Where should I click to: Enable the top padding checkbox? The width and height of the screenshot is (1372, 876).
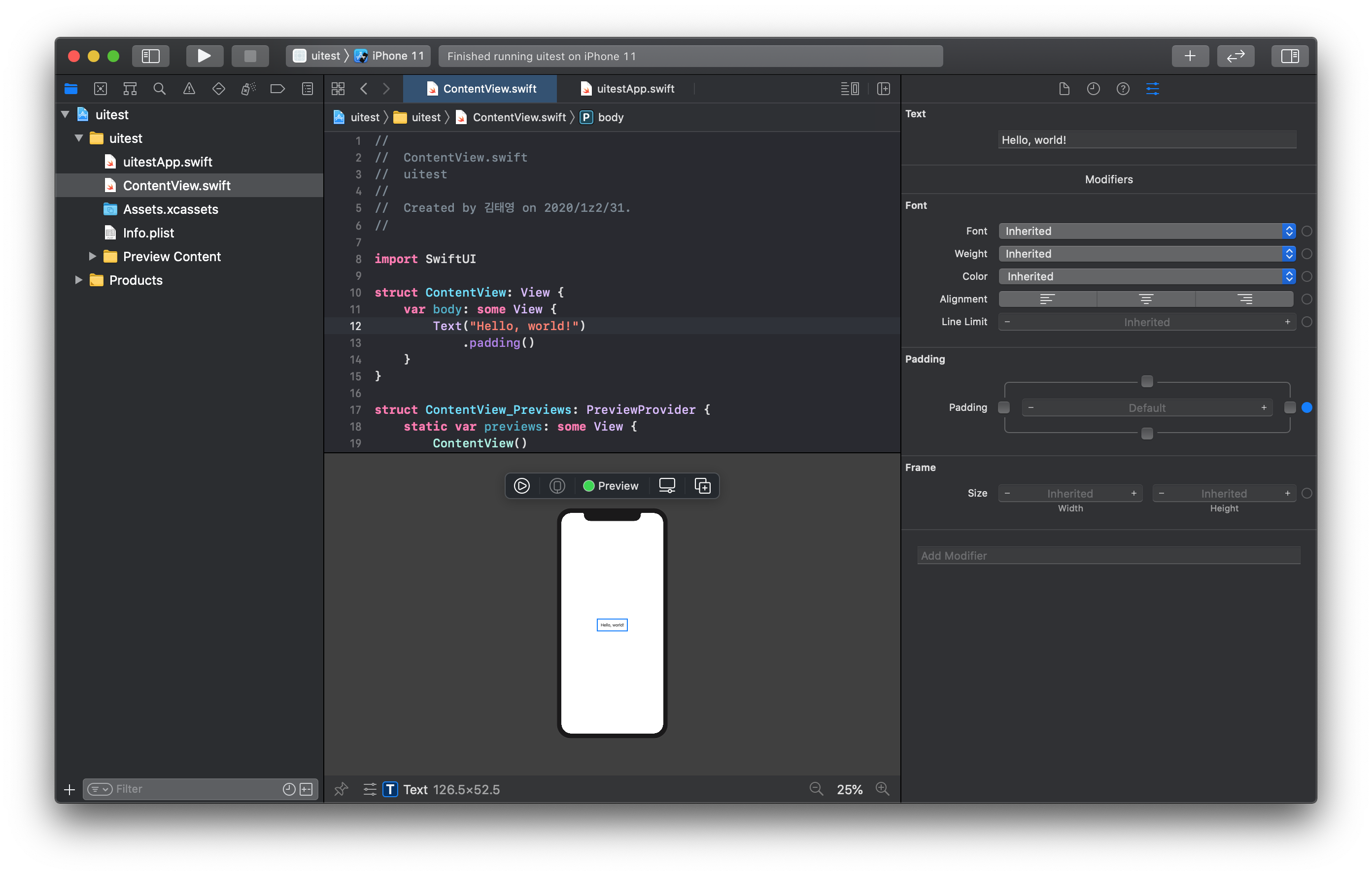pos(1147,382)
